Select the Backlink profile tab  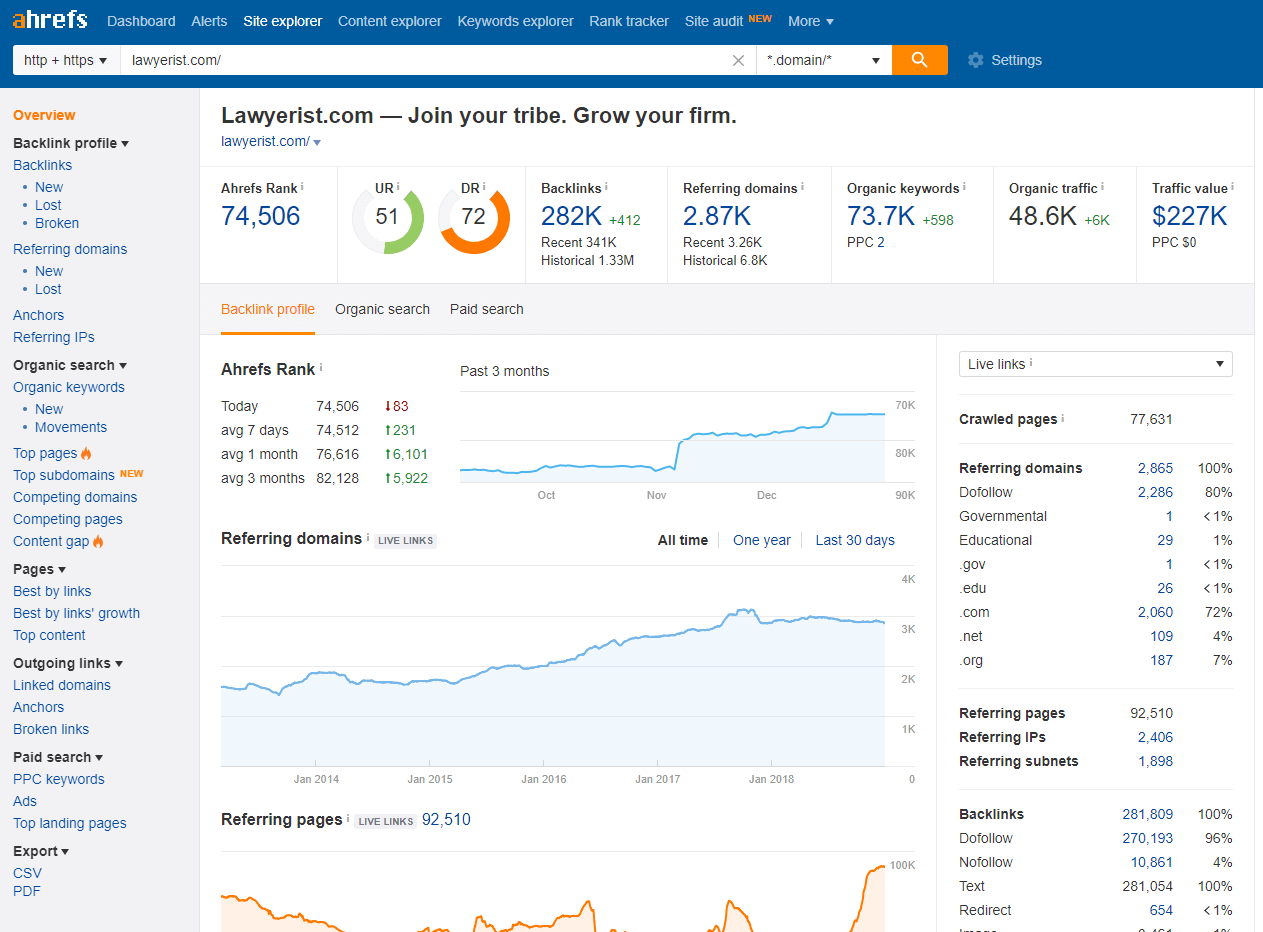tap(268, 309)
